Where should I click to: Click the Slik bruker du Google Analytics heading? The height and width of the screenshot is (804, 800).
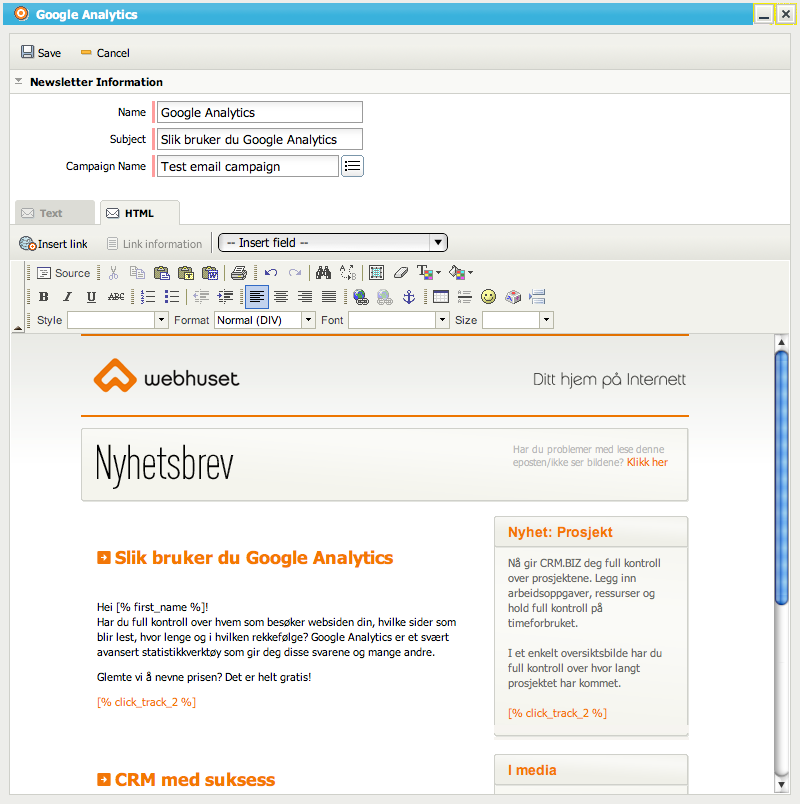(254, 557)
